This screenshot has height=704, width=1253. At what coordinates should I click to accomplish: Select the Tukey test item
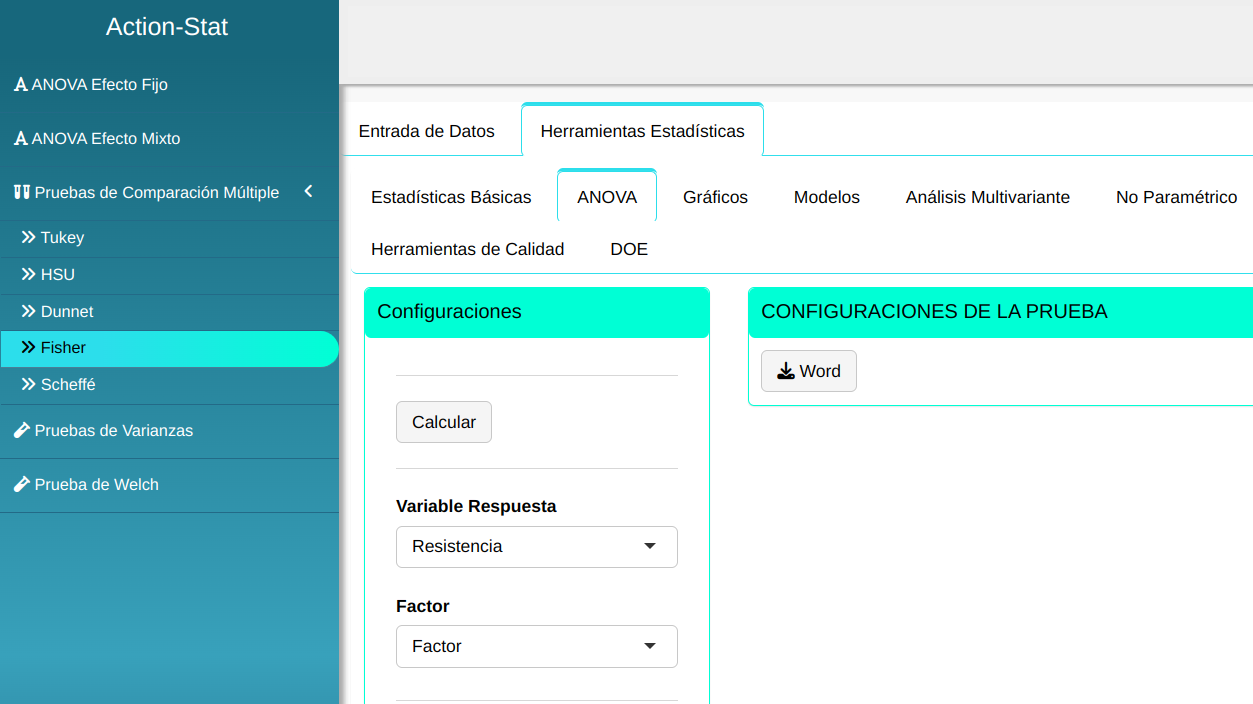[x=62, y=238]
